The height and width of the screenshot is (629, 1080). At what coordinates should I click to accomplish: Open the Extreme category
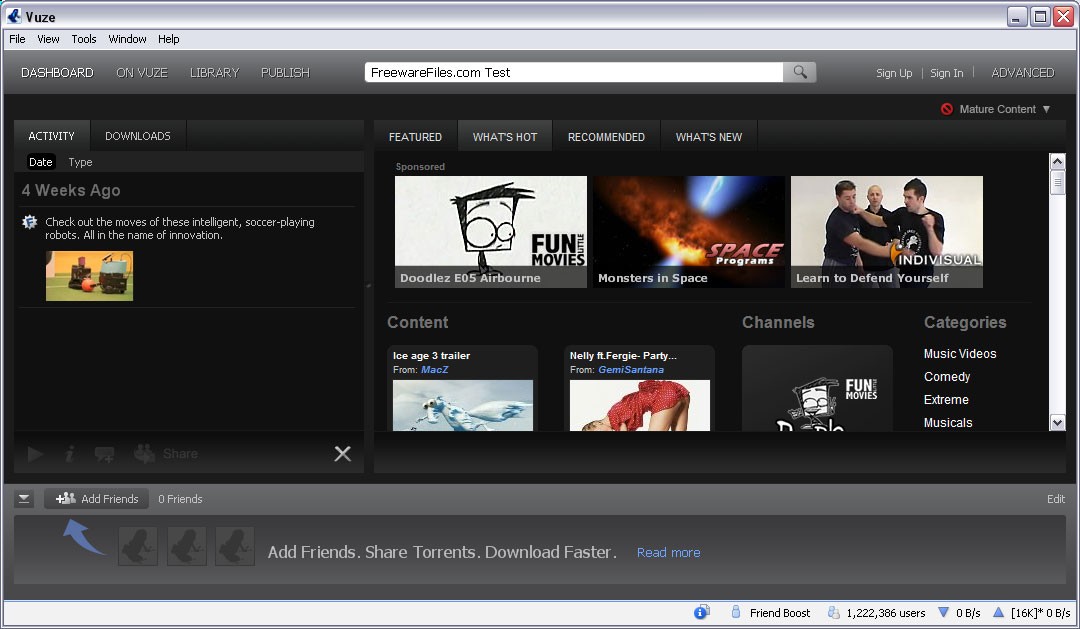(946, 400)
